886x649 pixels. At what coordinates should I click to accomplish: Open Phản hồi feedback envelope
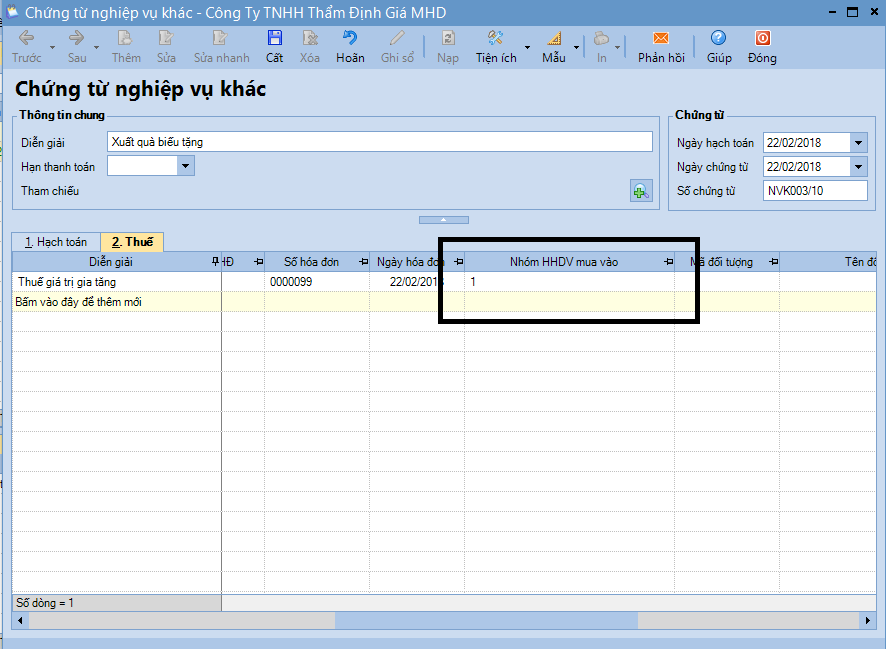click(x=661, y=39)
